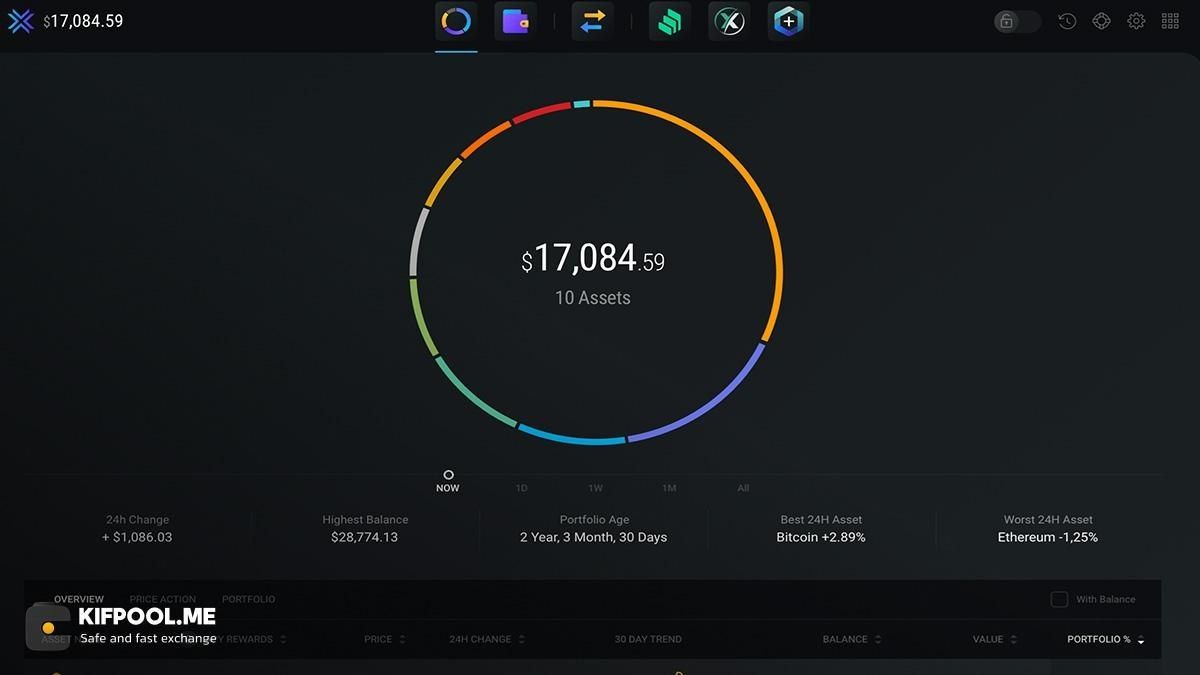Open the Wallet section
The width and height of the screenshot is (1200, 675).
tap(515, 20)
